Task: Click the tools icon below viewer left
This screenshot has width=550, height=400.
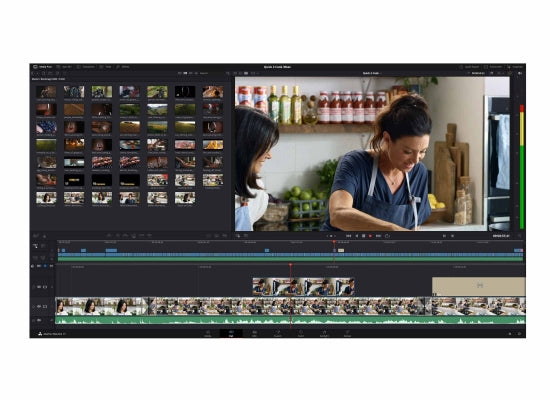Action: [238, 236]
